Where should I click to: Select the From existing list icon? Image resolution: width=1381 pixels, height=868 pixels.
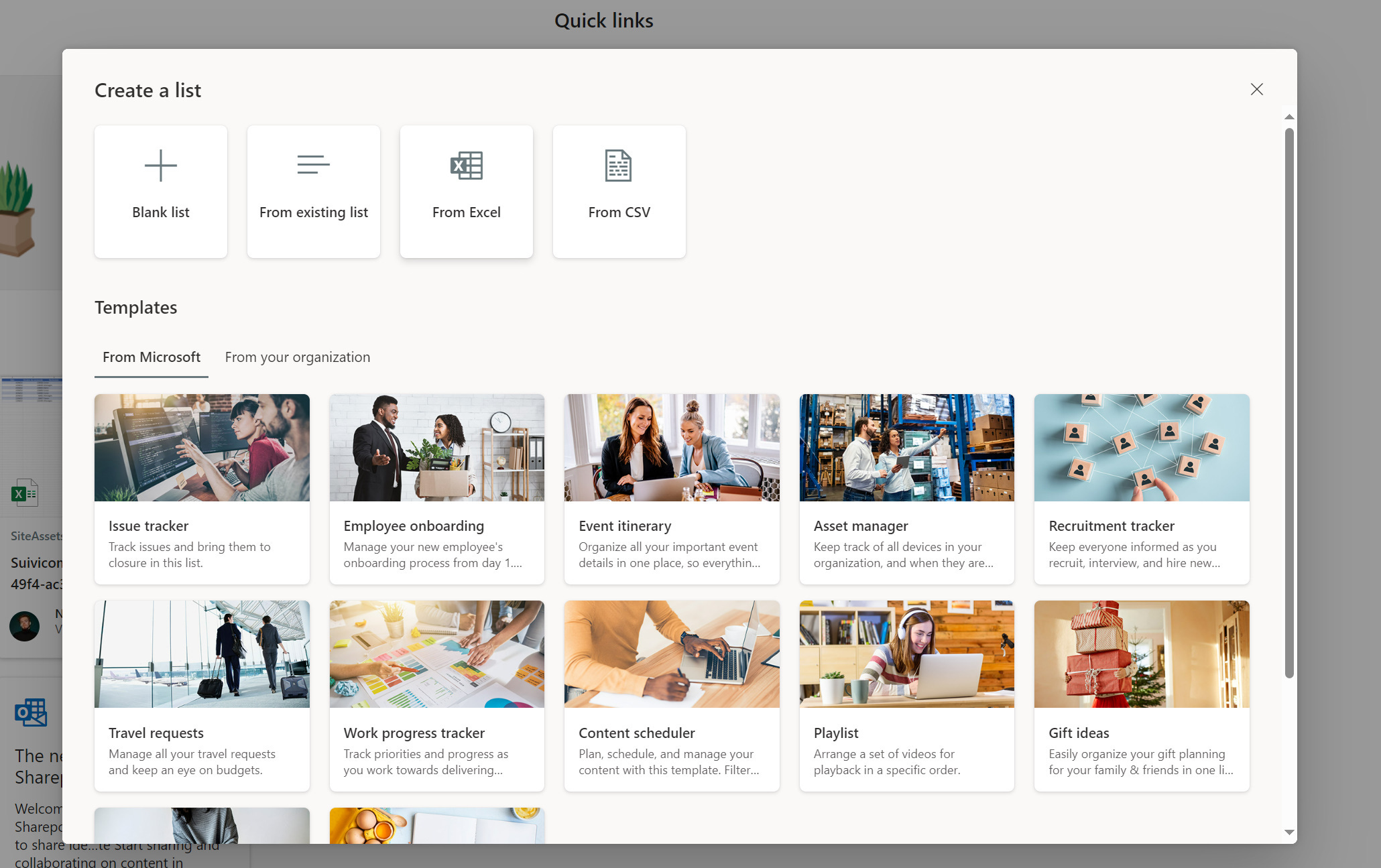[313, 165]
